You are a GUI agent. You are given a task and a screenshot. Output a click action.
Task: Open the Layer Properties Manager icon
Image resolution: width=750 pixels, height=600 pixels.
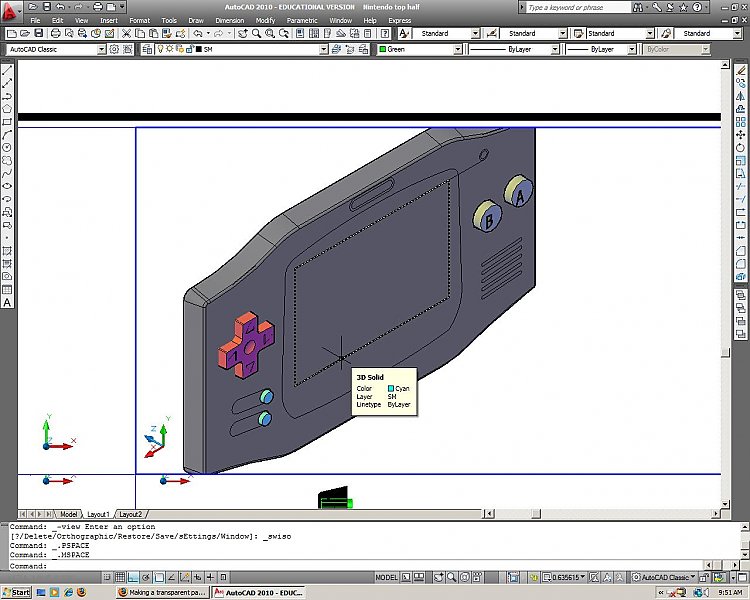[147, 49]
